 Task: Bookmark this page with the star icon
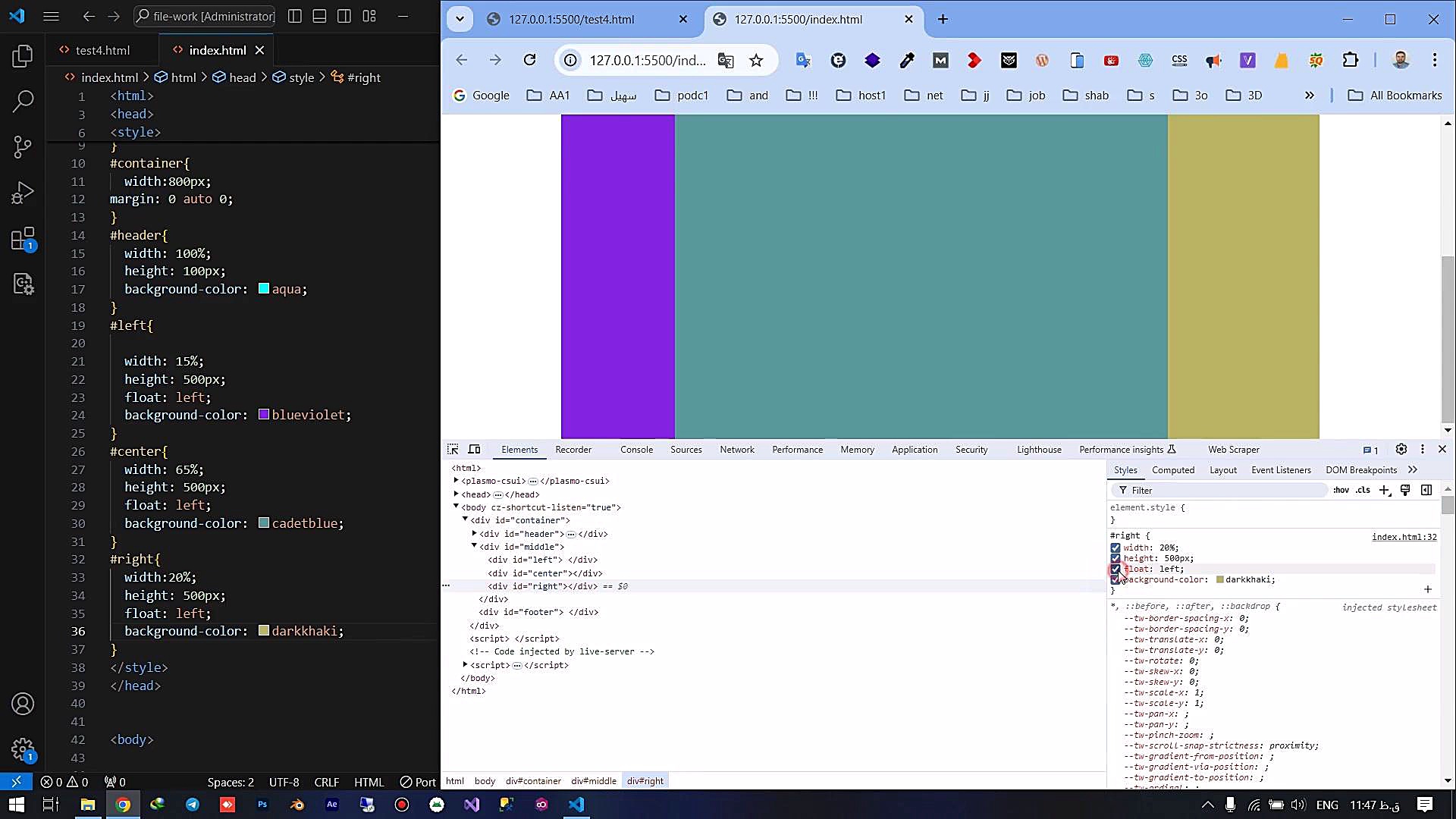click(756, 61)
